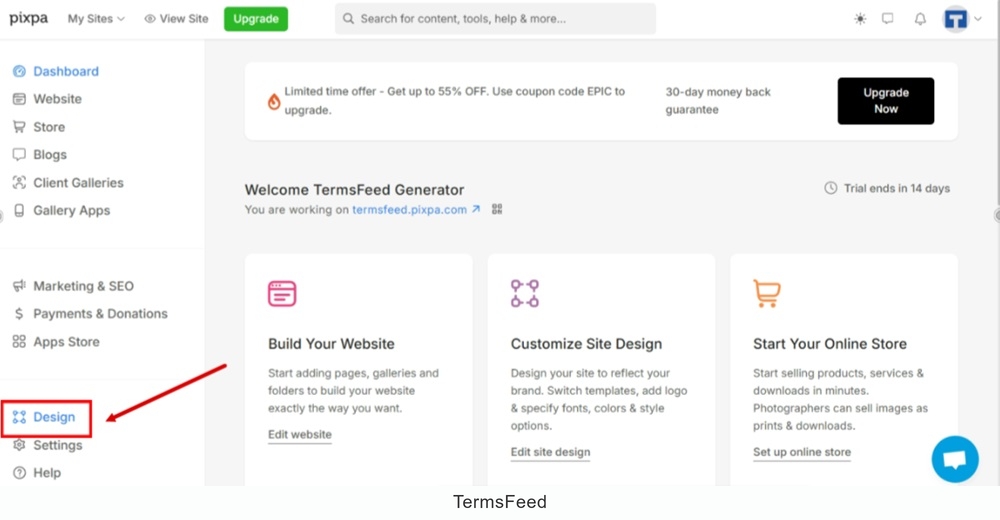
Task: Click the dollar sign Payments icon
Action: click(x=19, y=314)
